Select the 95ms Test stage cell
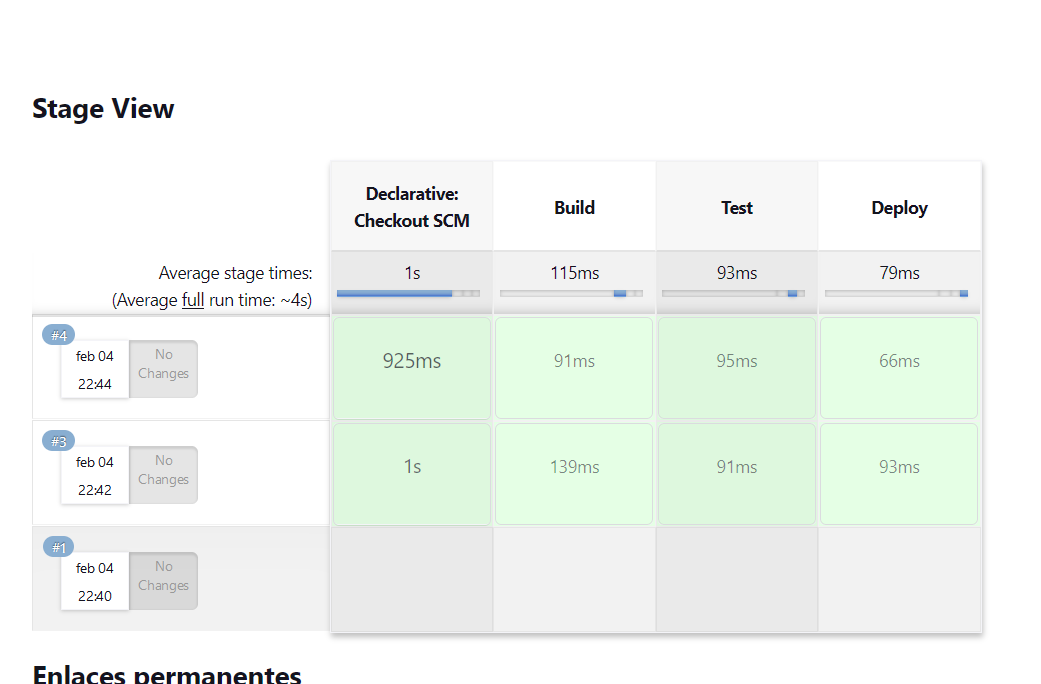This screenshot has height=684, width=1041. pos(737,367)
